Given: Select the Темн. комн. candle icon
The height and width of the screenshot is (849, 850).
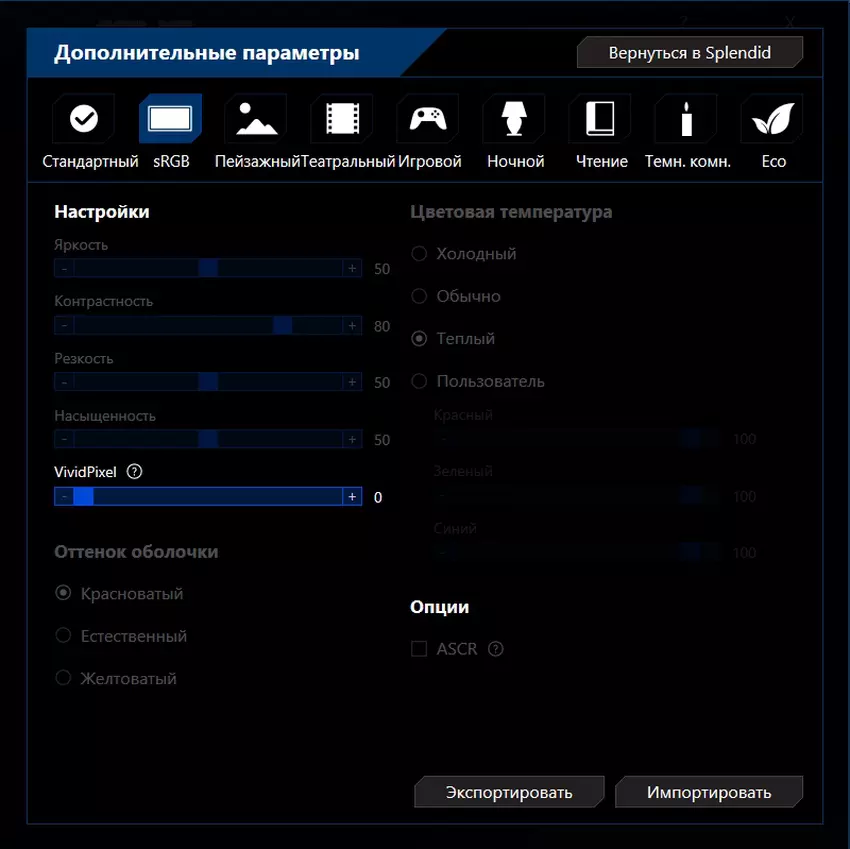Looking at the screenshot, I should coord(687,120).
